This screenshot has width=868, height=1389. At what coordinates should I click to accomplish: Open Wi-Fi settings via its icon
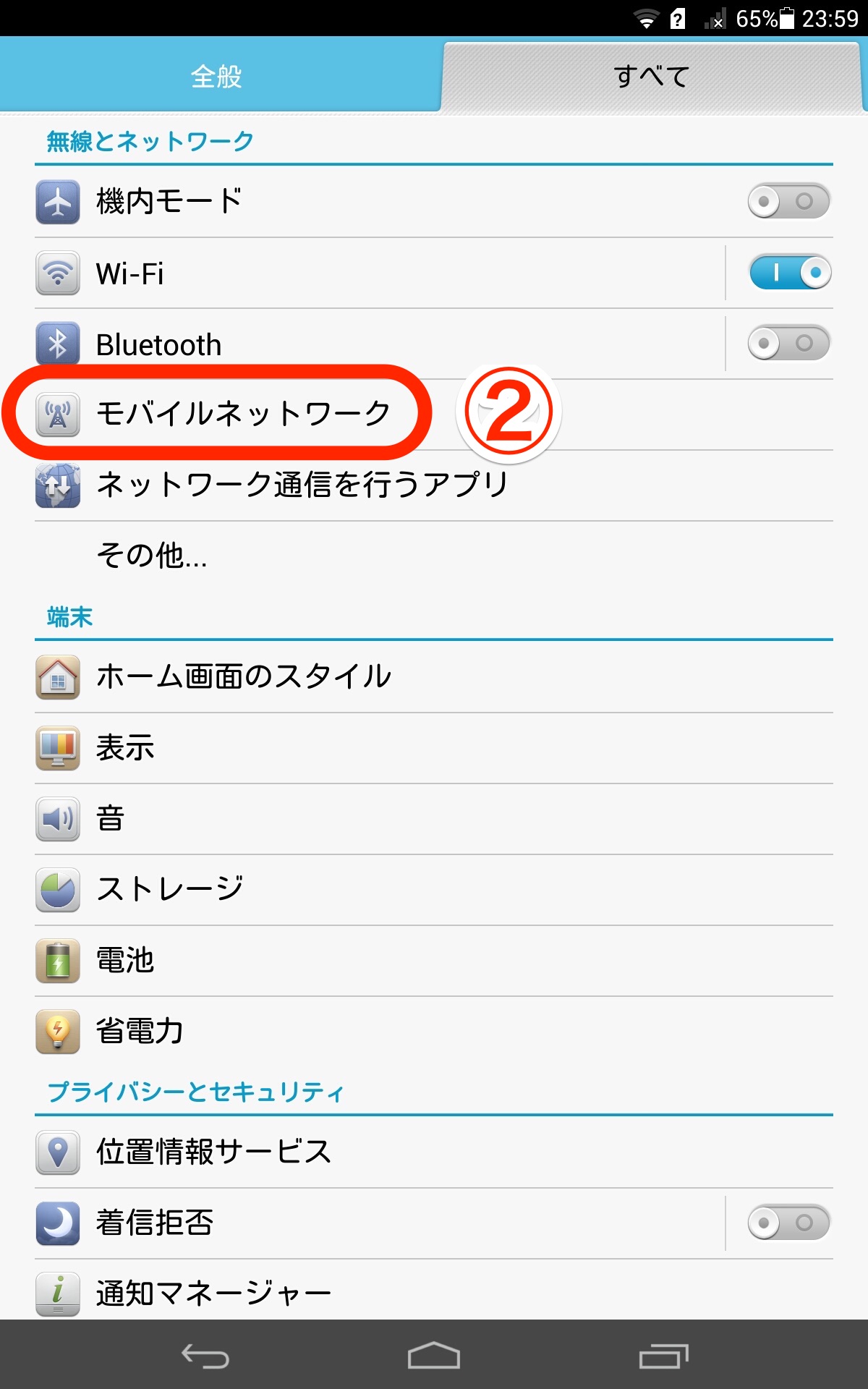[x=58, y=273]
